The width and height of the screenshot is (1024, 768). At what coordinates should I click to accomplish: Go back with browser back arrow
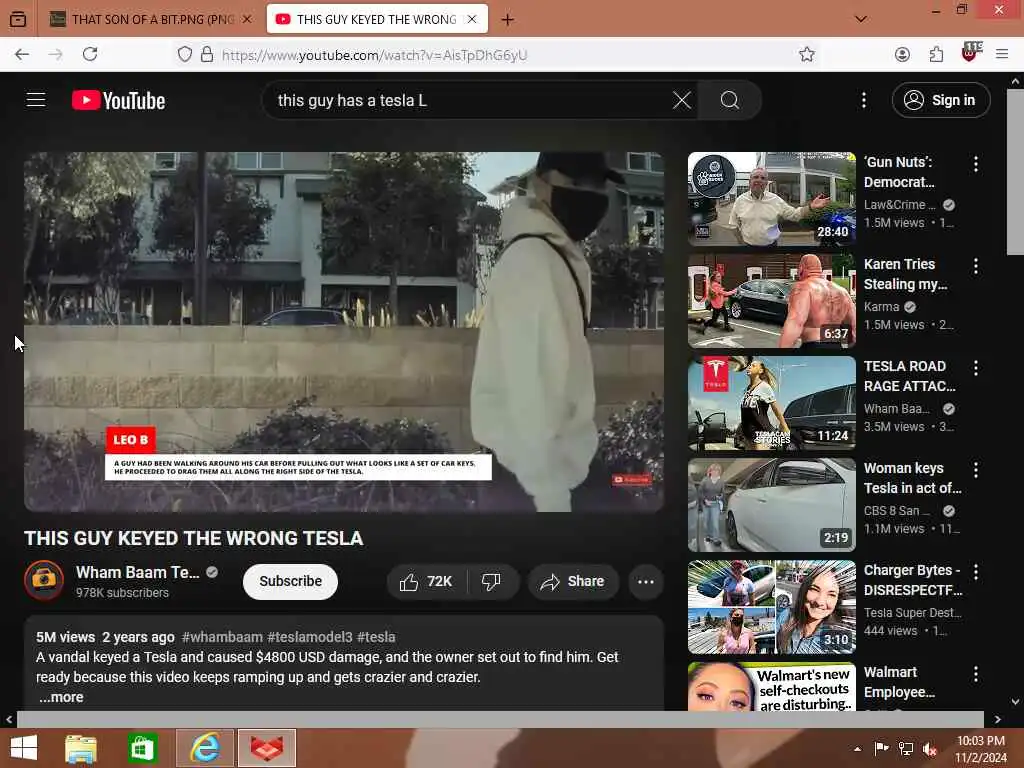pos(22,54)
